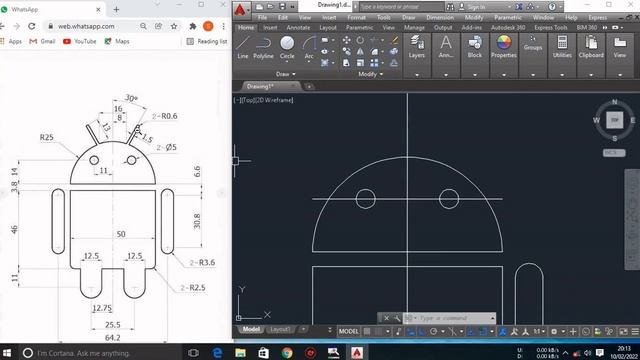Click the Copy tool in Modify panel
This screenshot has height=360, width=640.
click(346, 51)
